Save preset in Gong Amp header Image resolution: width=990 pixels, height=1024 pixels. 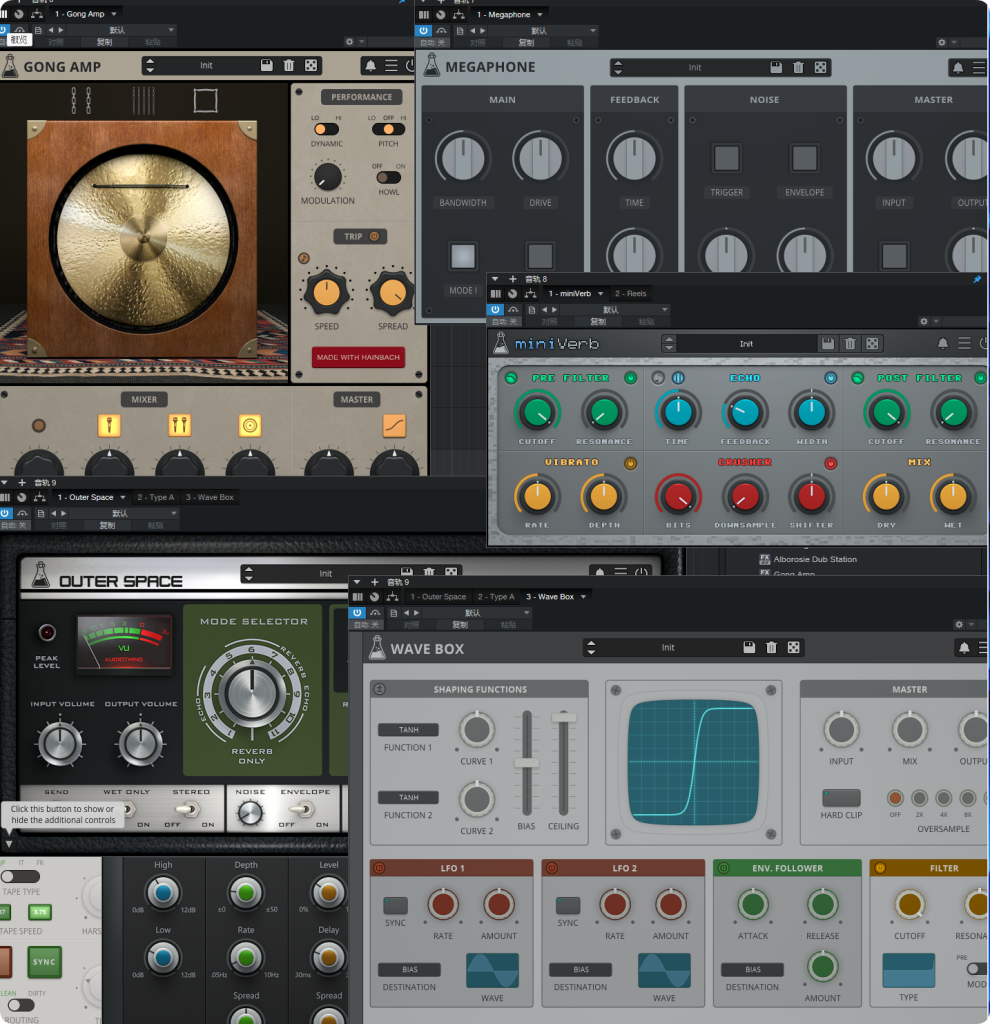click(266, 65)
